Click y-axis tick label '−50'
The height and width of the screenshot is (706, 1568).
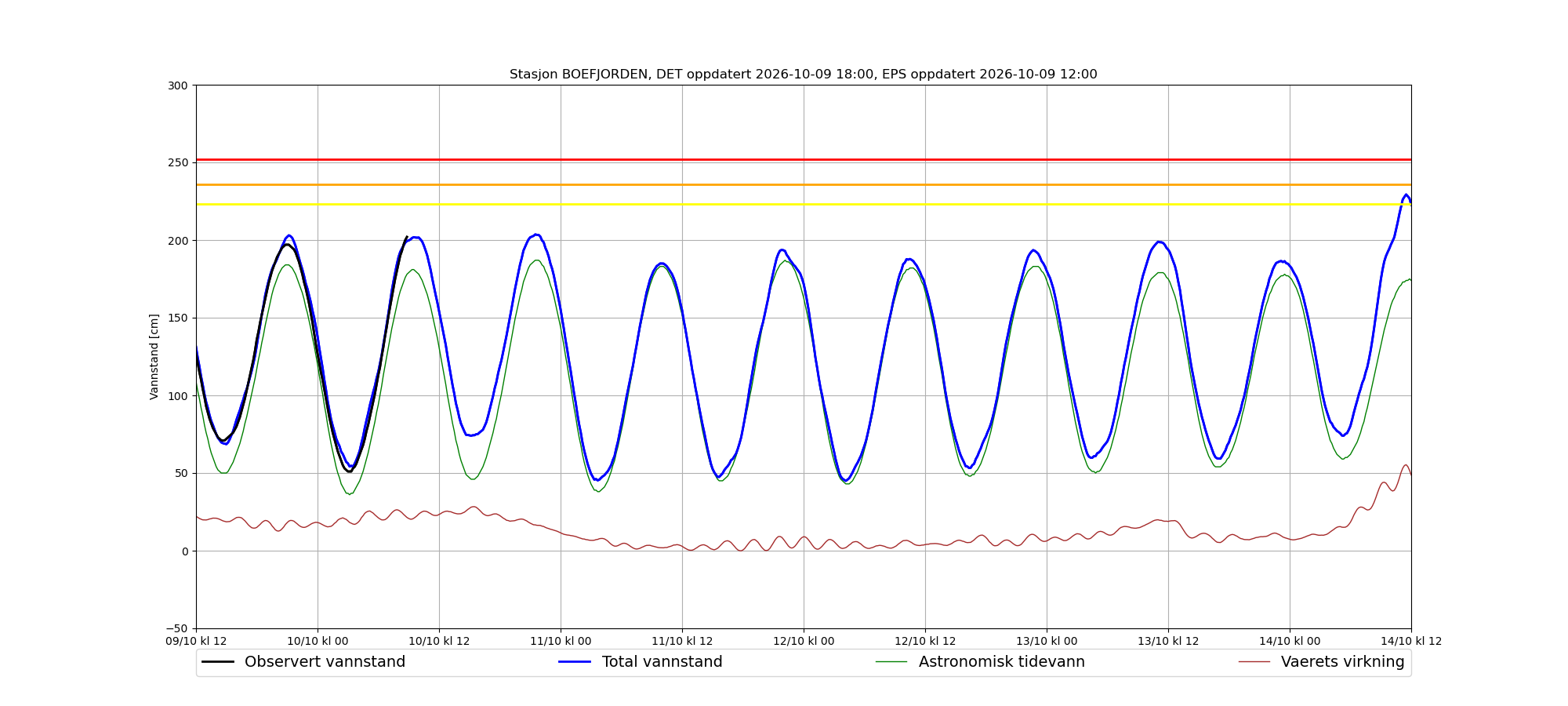[x=177, y=629]
